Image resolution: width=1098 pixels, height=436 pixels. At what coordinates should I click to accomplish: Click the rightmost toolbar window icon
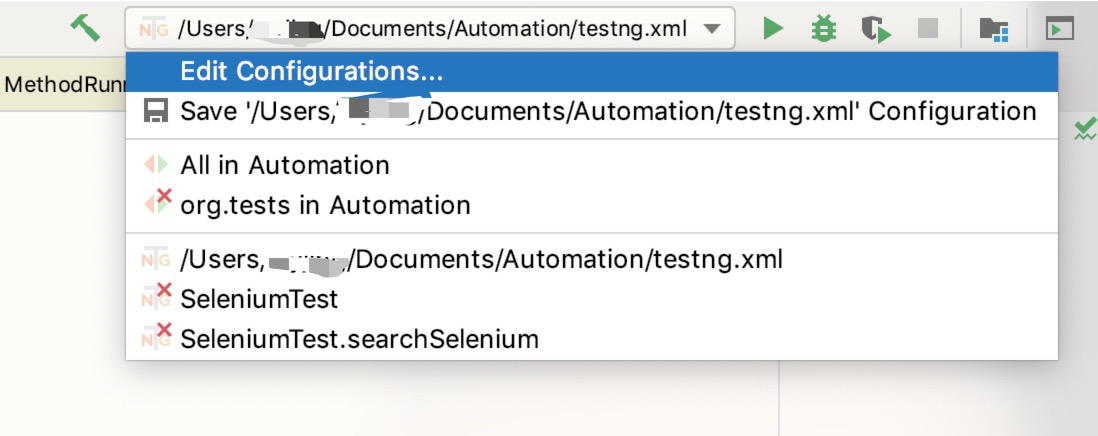click(x=1059, y=29)
